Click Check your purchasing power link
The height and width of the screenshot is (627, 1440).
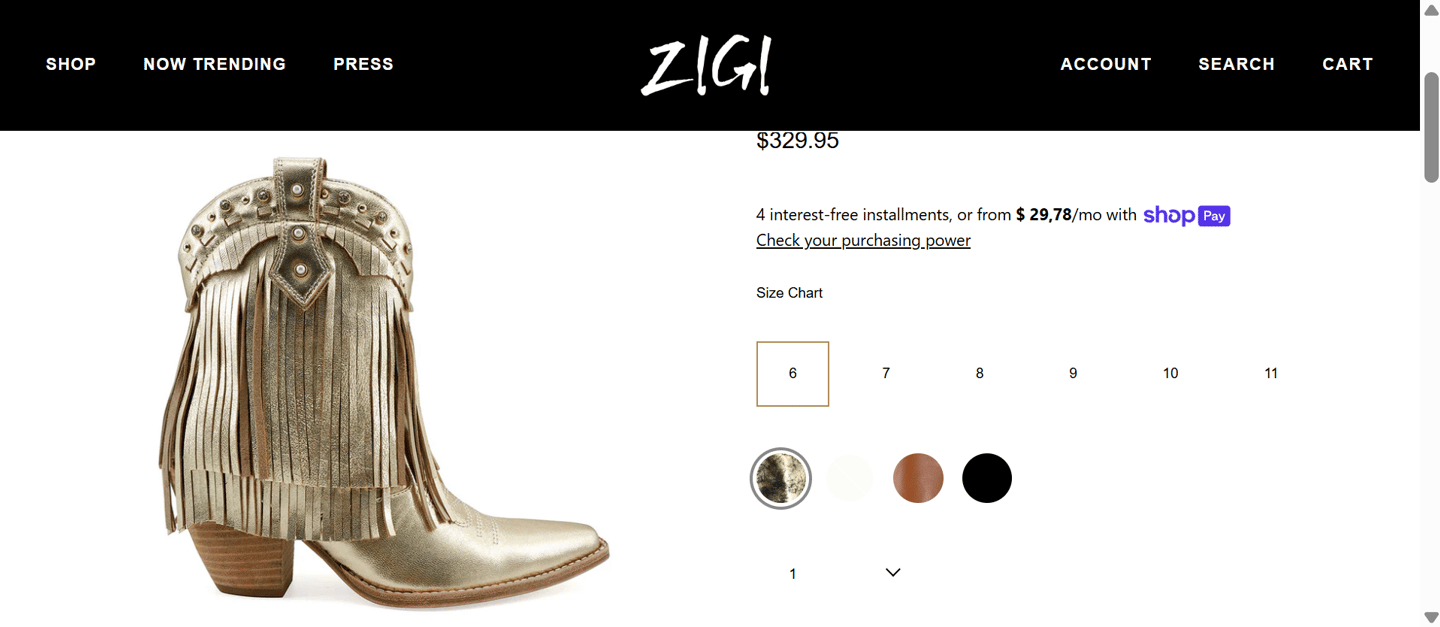(x=863, y=240)
